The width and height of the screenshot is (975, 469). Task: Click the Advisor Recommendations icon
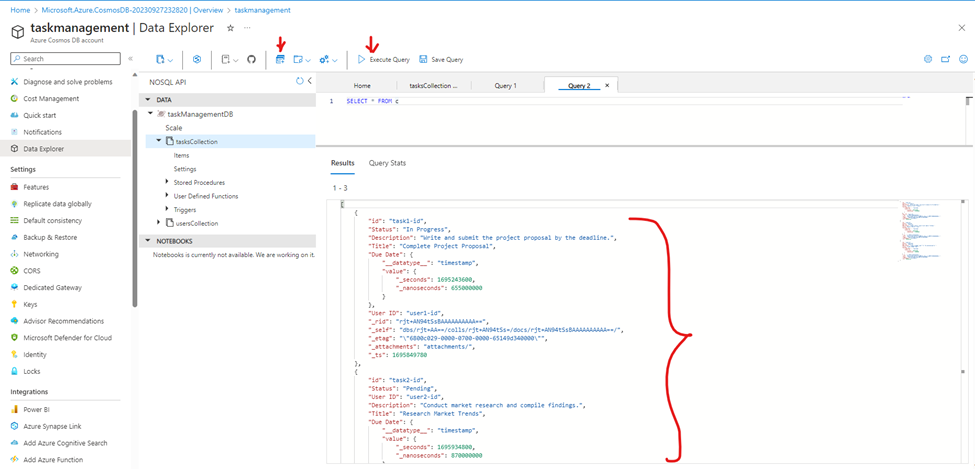(x=15, y=321)
